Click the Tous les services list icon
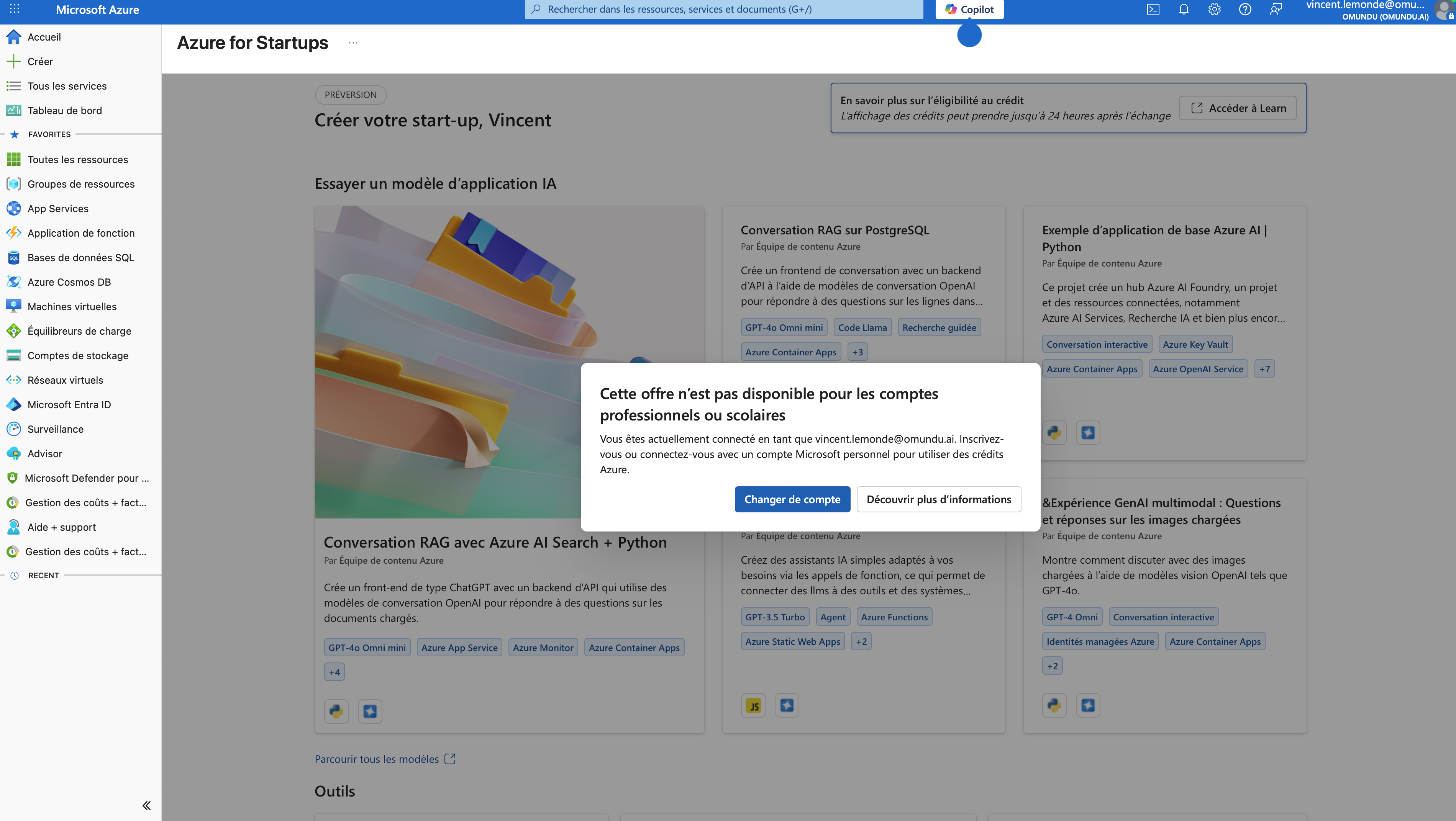The image size is (1456, 821). [13, 86]
